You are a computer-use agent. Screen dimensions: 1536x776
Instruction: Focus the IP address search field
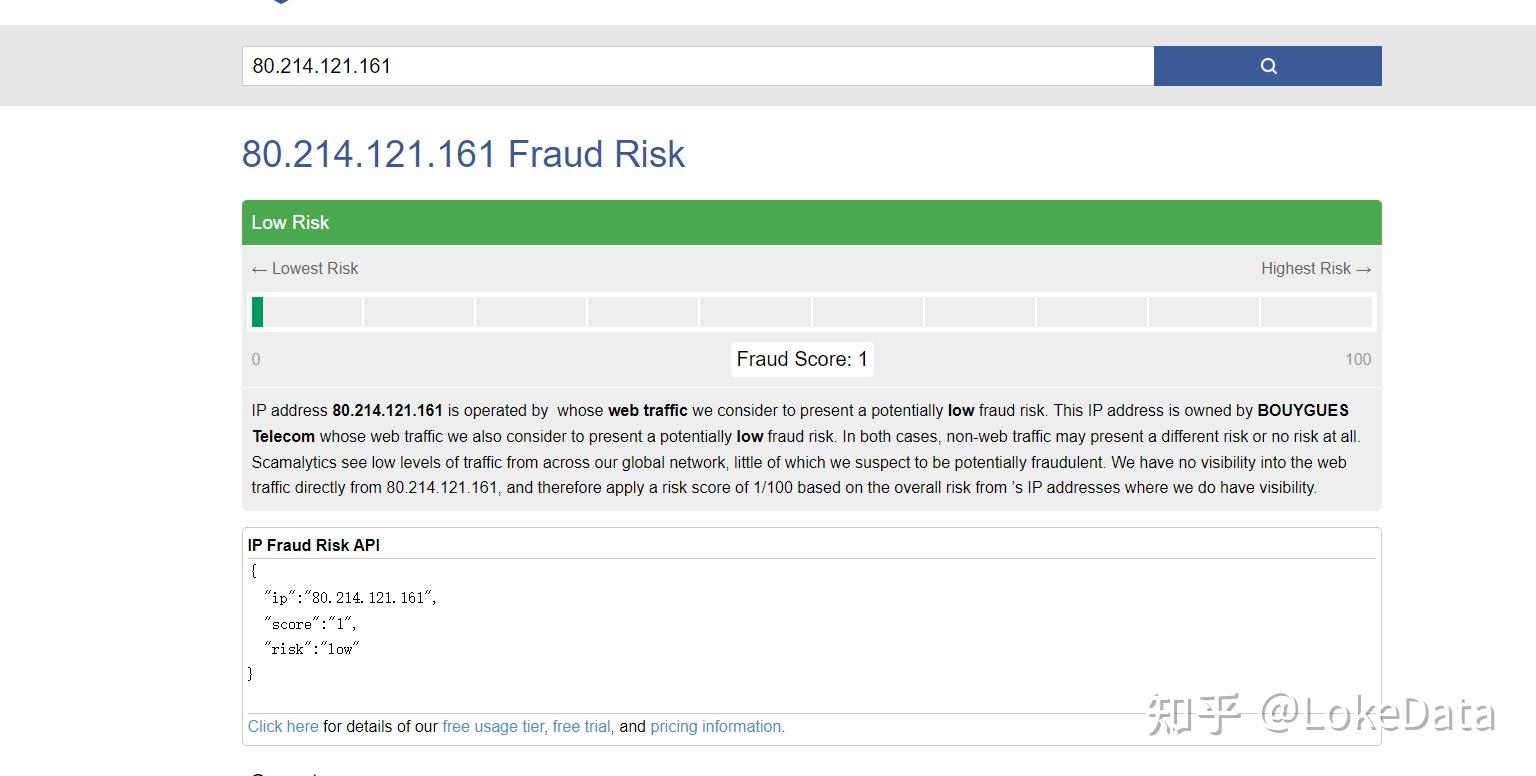697,66
